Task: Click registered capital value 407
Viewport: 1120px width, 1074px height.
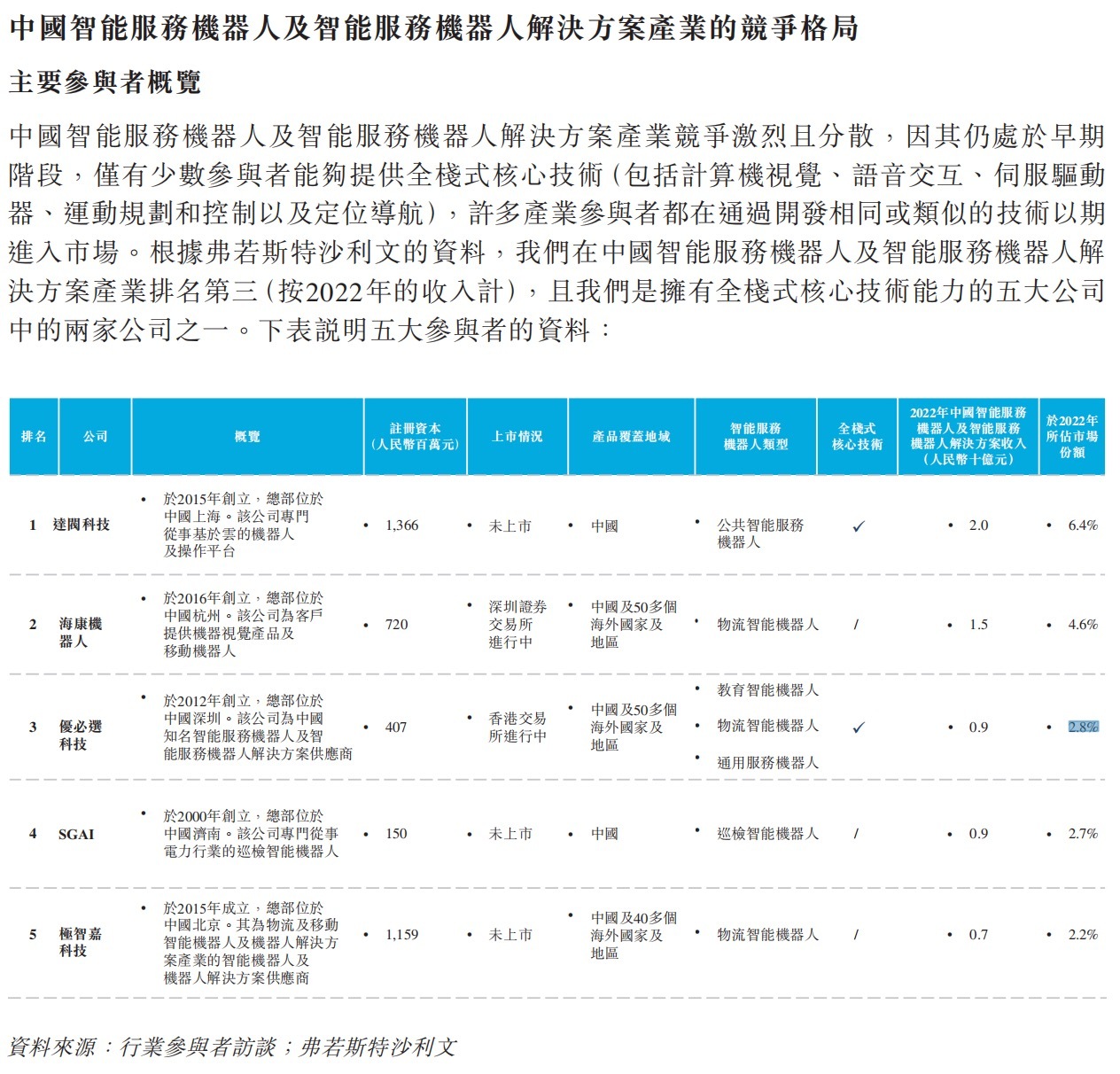Action: (396, 728)
